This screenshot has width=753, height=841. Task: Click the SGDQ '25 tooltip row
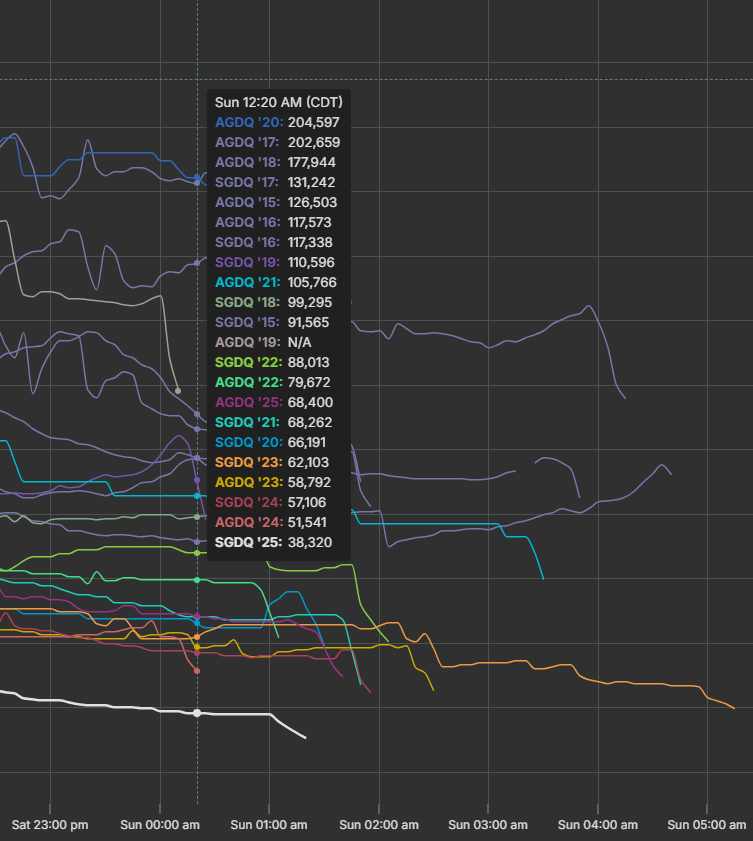(x=274, y=542)
